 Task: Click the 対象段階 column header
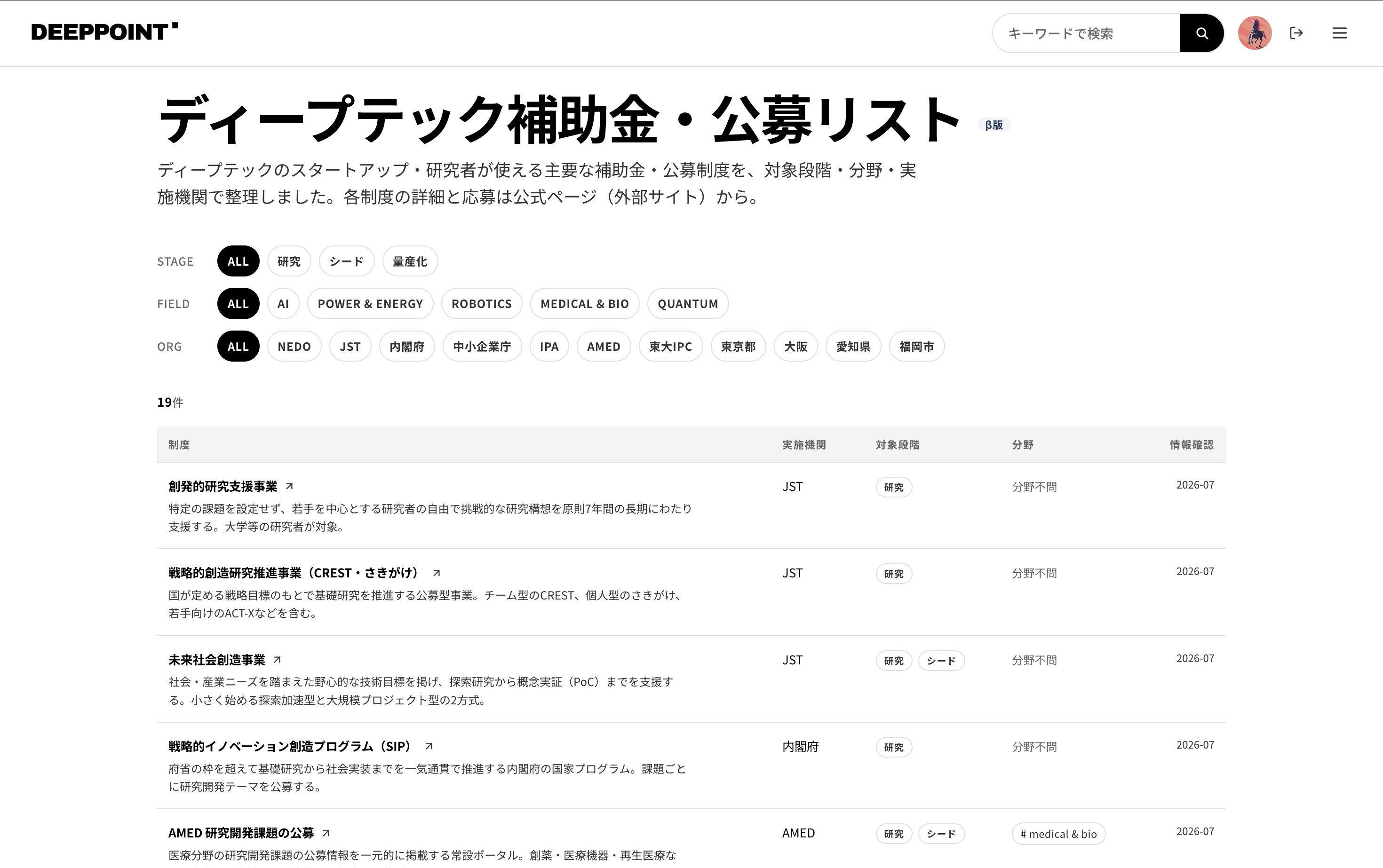click(898, 445)
